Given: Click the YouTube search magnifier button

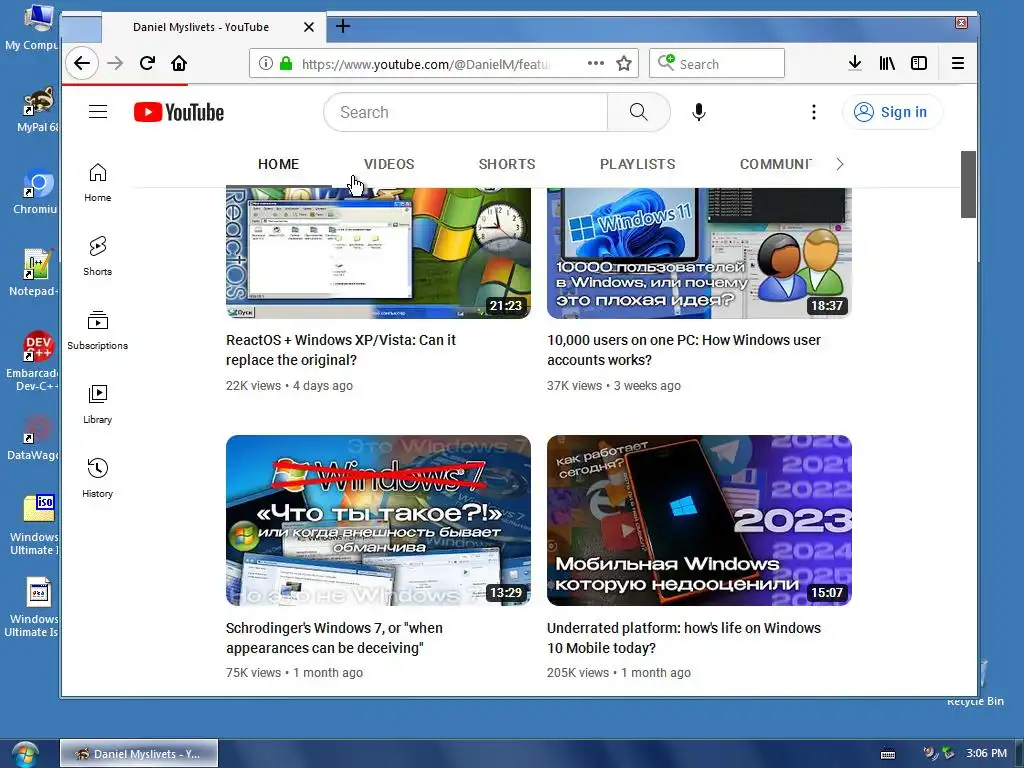Looking at the screenshot, I should click(x=639, y=112).
